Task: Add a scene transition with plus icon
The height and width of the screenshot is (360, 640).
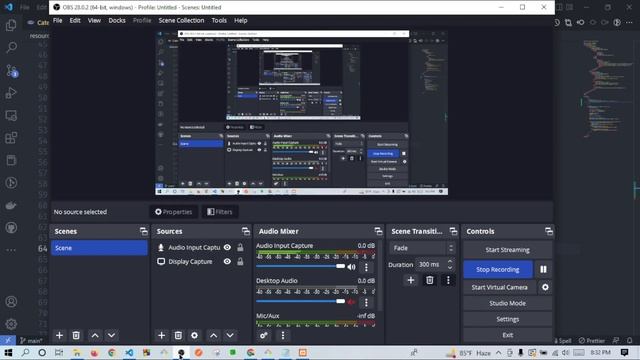Action: (x=411, y=280)
